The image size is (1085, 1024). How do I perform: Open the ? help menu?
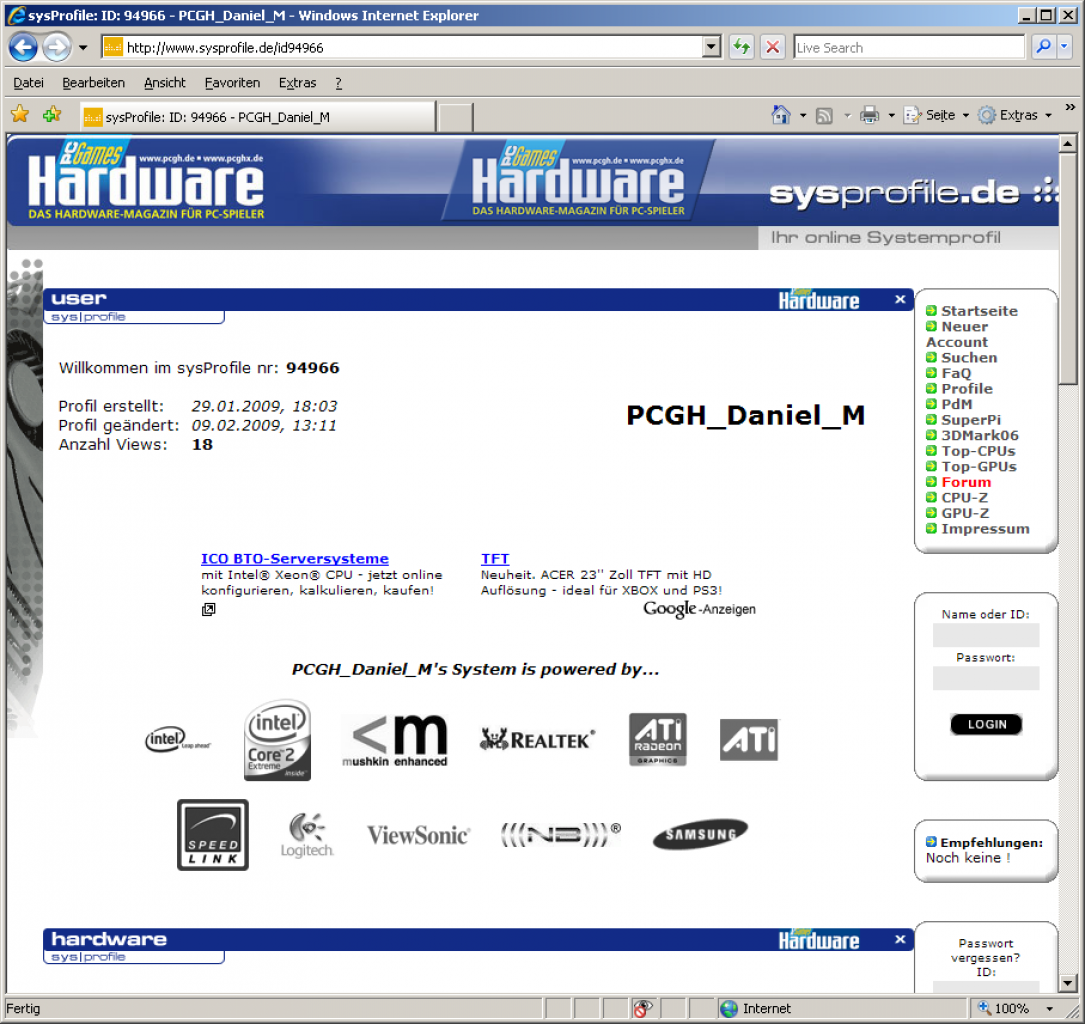pyautogui.click(x=338, y=82)
